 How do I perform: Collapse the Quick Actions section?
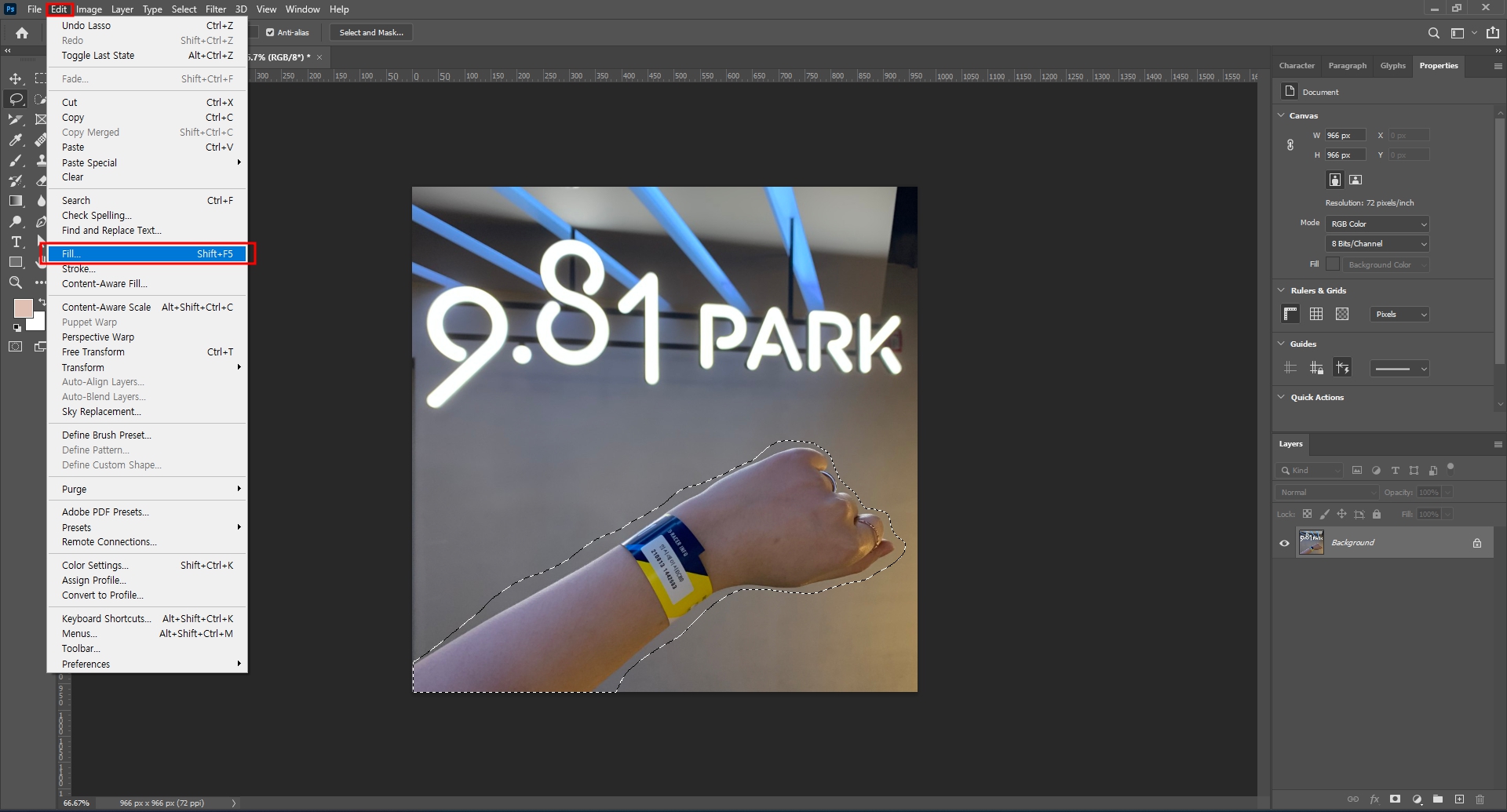(1281, 397)
